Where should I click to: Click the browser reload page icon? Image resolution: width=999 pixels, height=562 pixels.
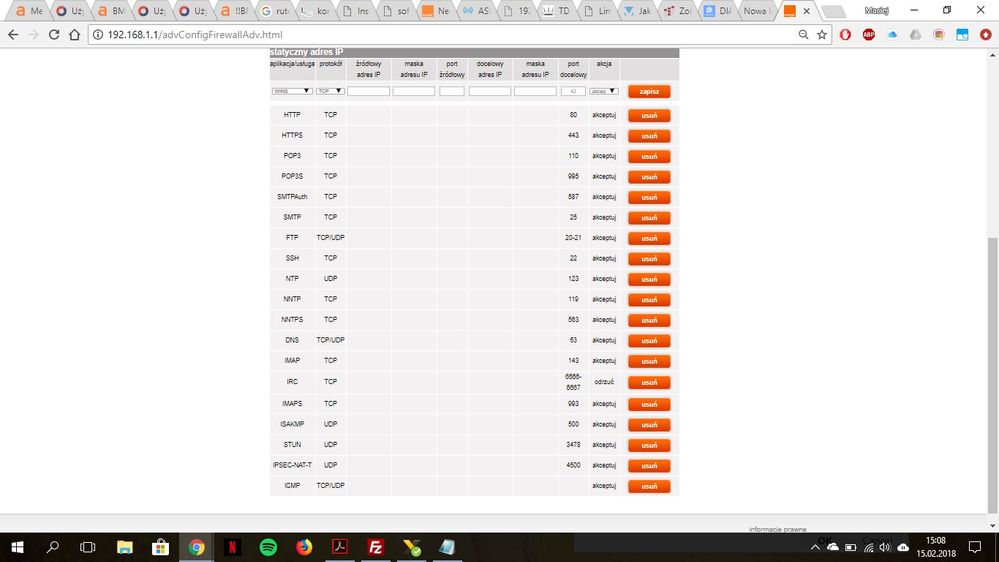tap(53, 34)
